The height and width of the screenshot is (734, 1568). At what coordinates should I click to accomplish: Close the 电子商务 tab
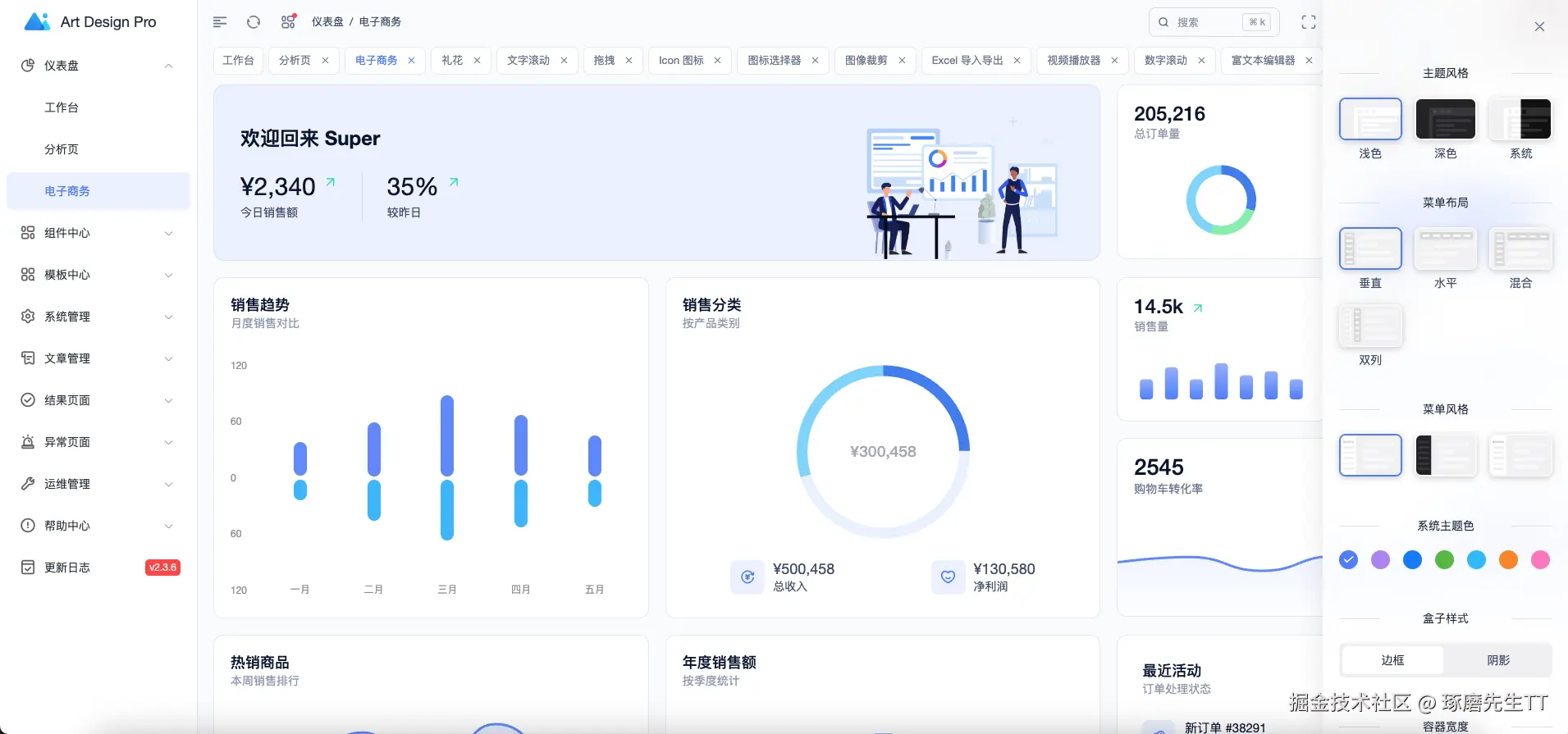coord(411,61)
